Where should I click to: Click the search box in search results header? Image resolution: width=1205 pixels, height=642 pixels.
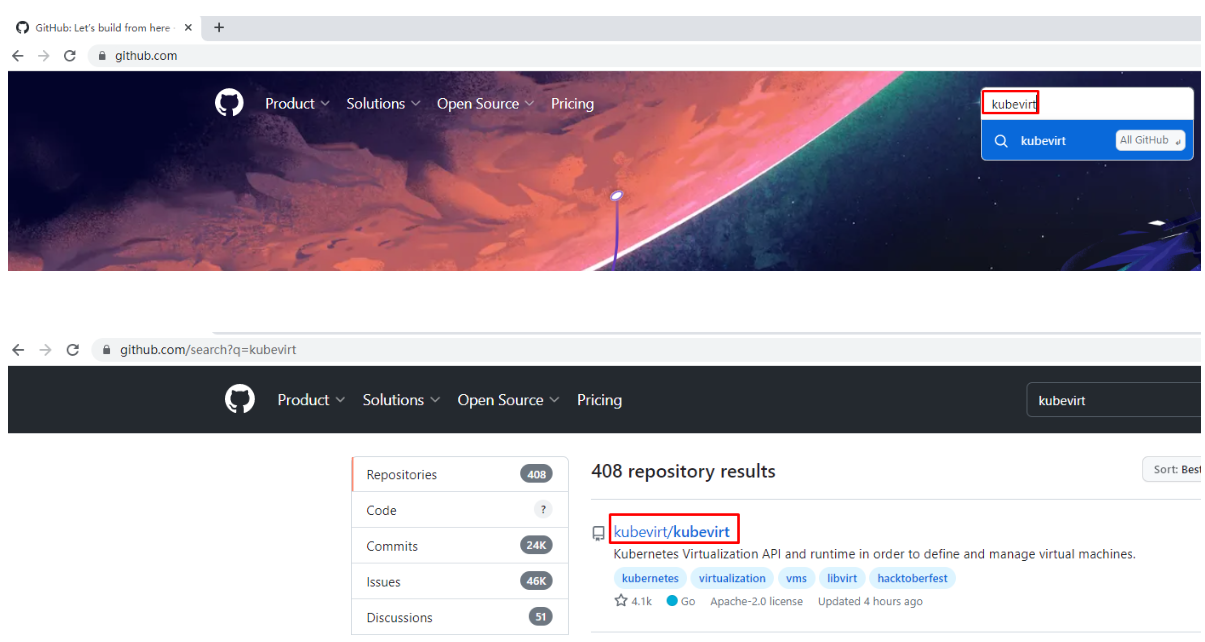point(1114,400)
